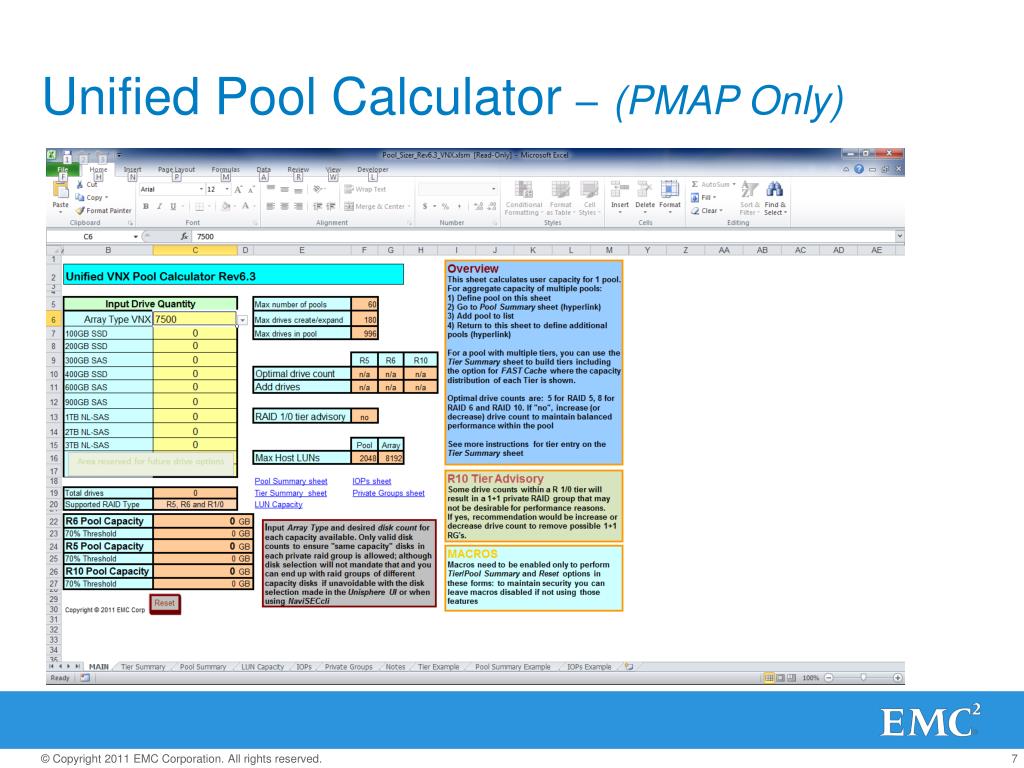The width and height of the screenshot is (1024, 768).
Task: Open the Name Box dropdown arrow
Action: [x=136, y=236]
